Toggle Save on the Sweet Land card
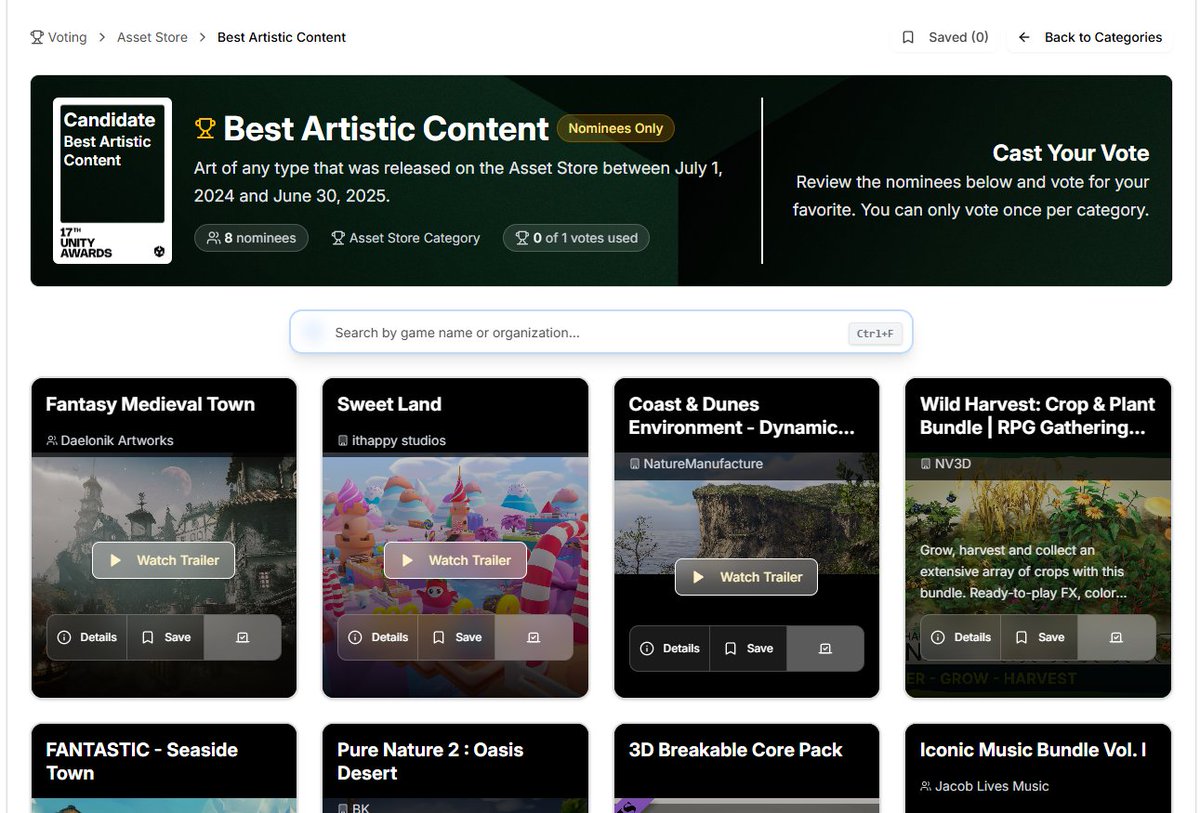Viewport: 1200px width, 813px height. pos(456,637)
